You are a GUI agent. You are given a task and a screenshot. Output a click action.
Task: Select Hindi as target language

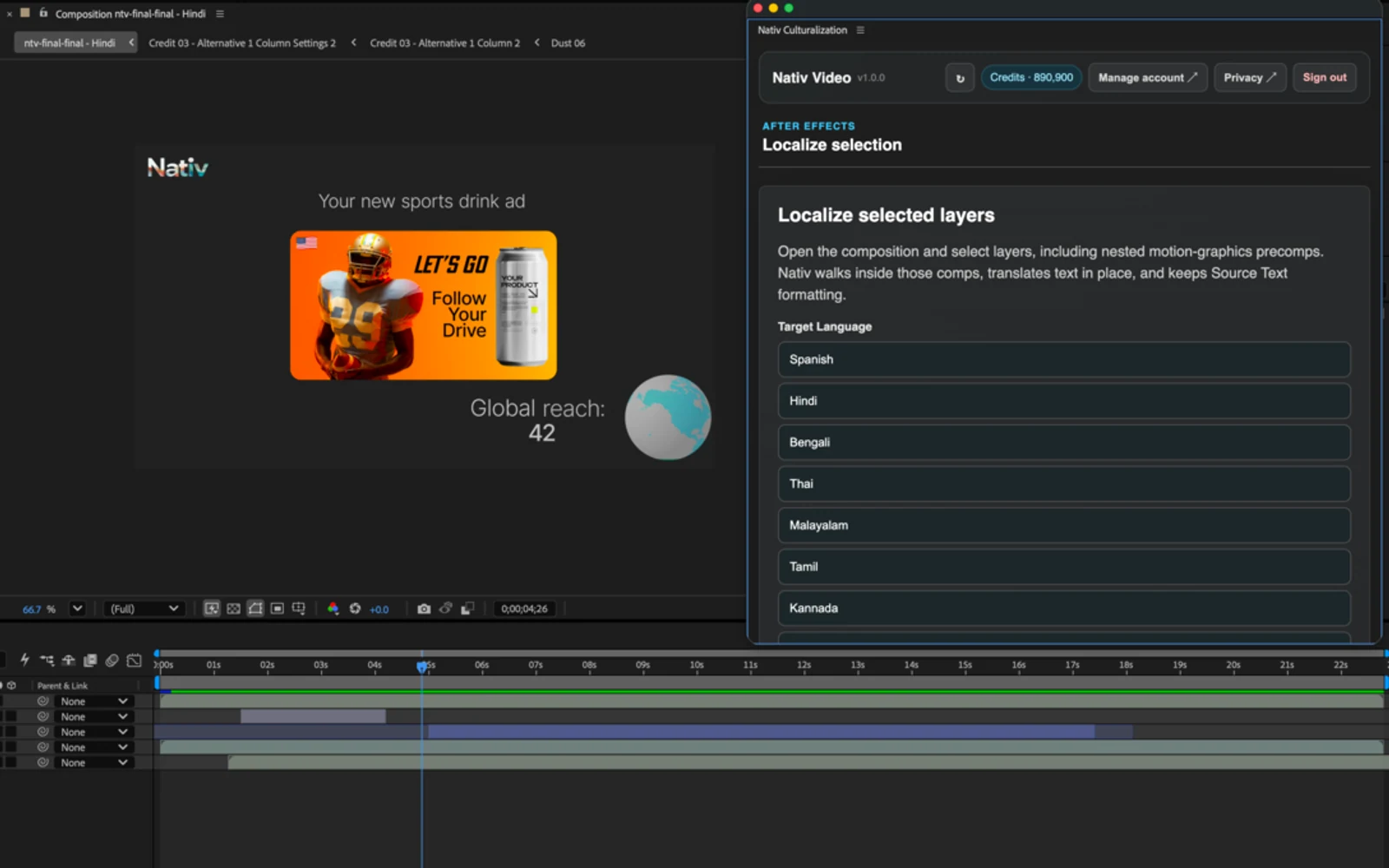coord(1064,401)
